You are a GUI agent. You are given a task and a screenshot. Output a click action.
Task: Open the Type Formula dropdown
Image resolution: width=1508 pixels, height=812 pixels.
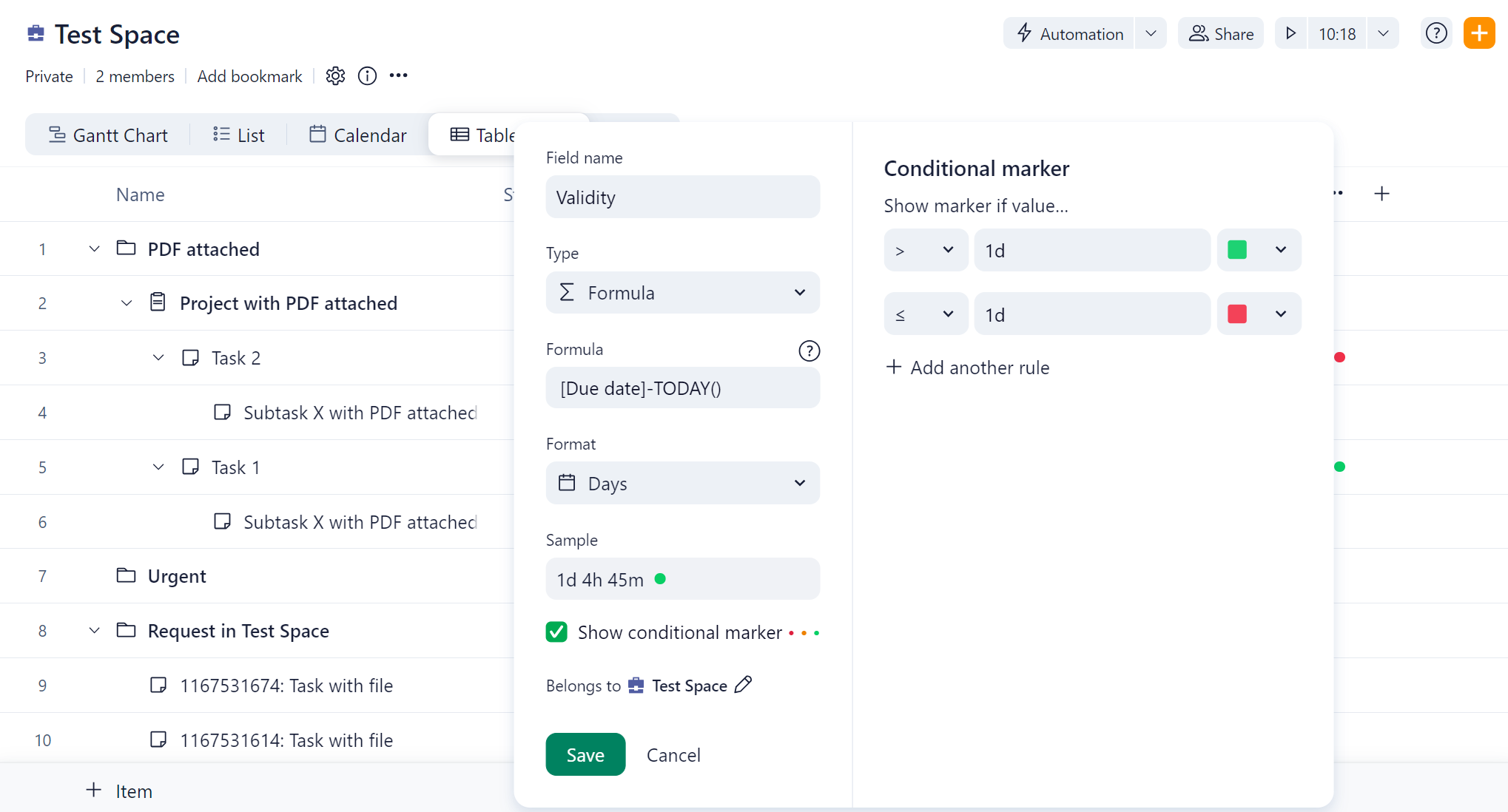click(682, 293)
